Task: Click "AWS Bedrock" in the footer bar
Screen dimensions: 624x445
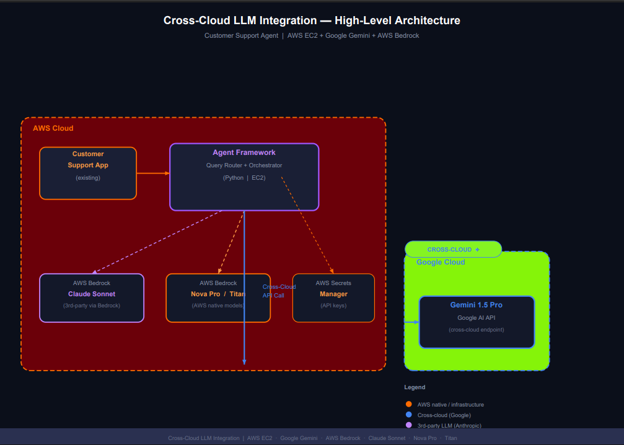Action: click(343, 438)
